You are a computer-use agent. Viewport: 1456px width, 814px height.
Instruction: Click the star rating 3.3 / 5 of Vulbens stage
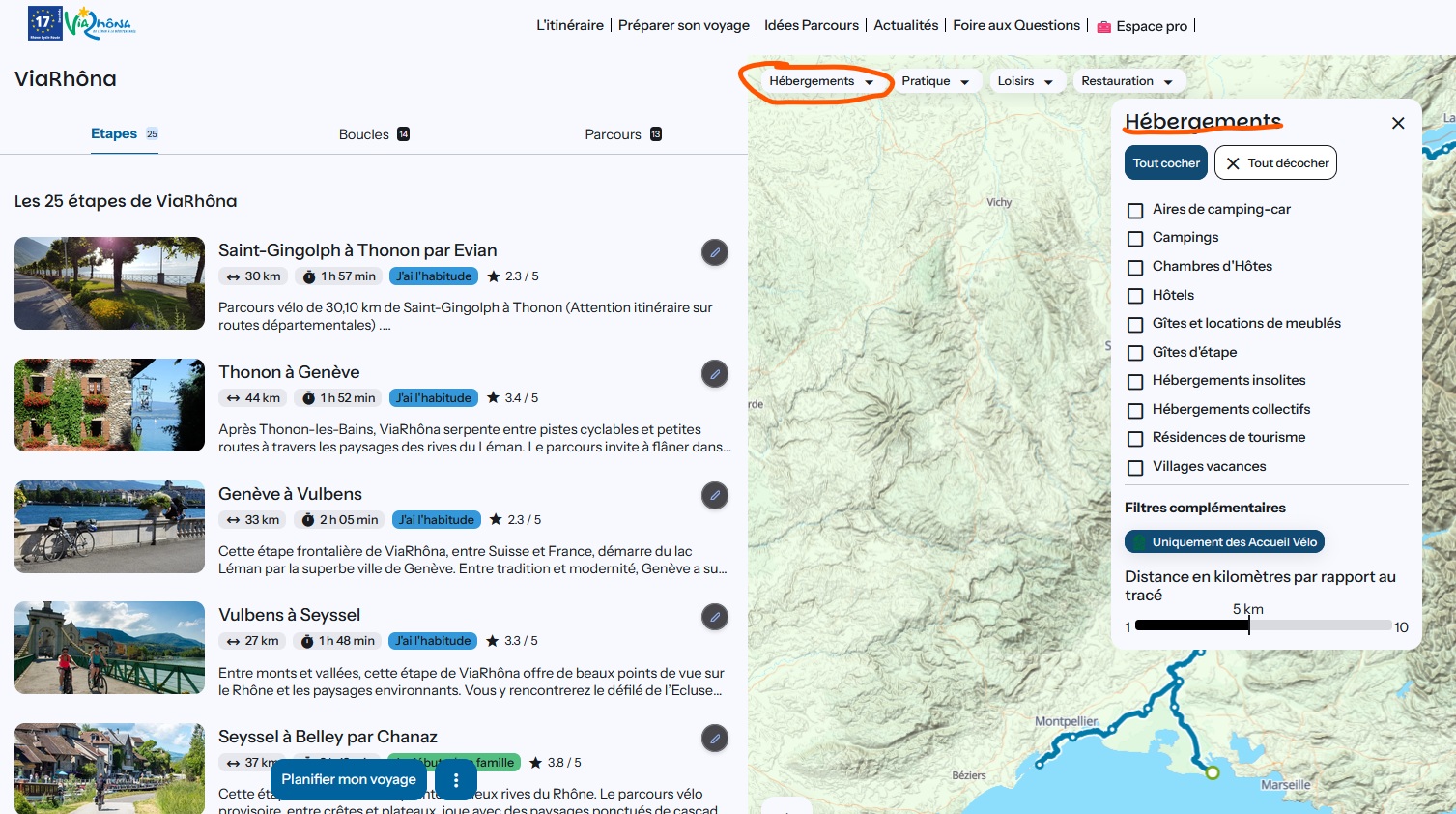tap(512, 641)
